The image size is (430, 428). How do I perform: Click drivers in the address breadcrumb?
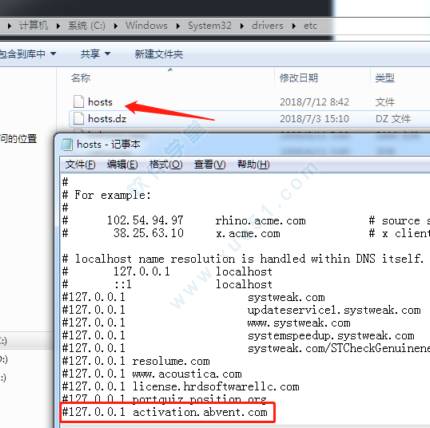[x=267, y=26]
